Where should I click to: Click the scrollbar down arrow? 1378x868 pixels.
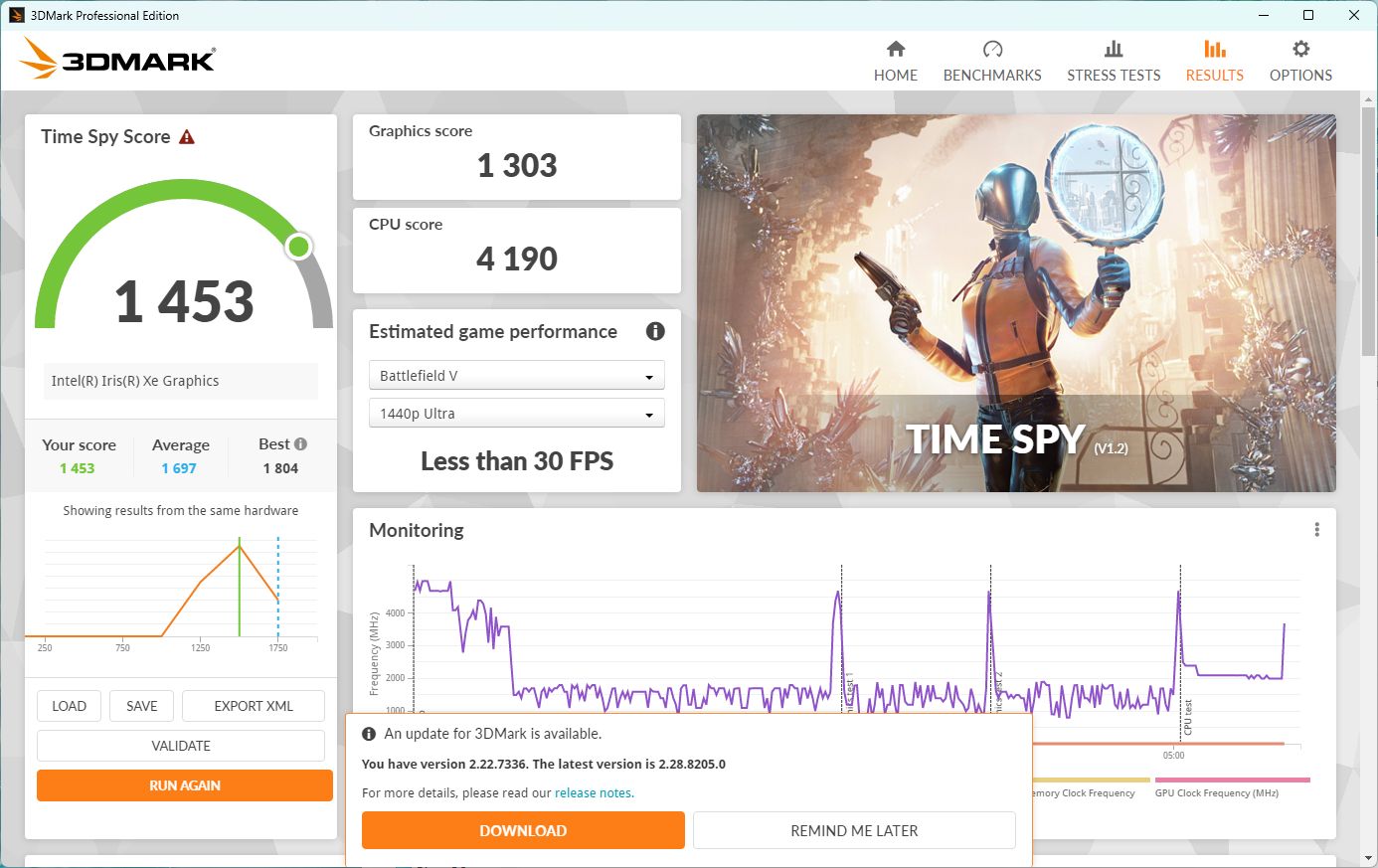(x=1369, y=858)
